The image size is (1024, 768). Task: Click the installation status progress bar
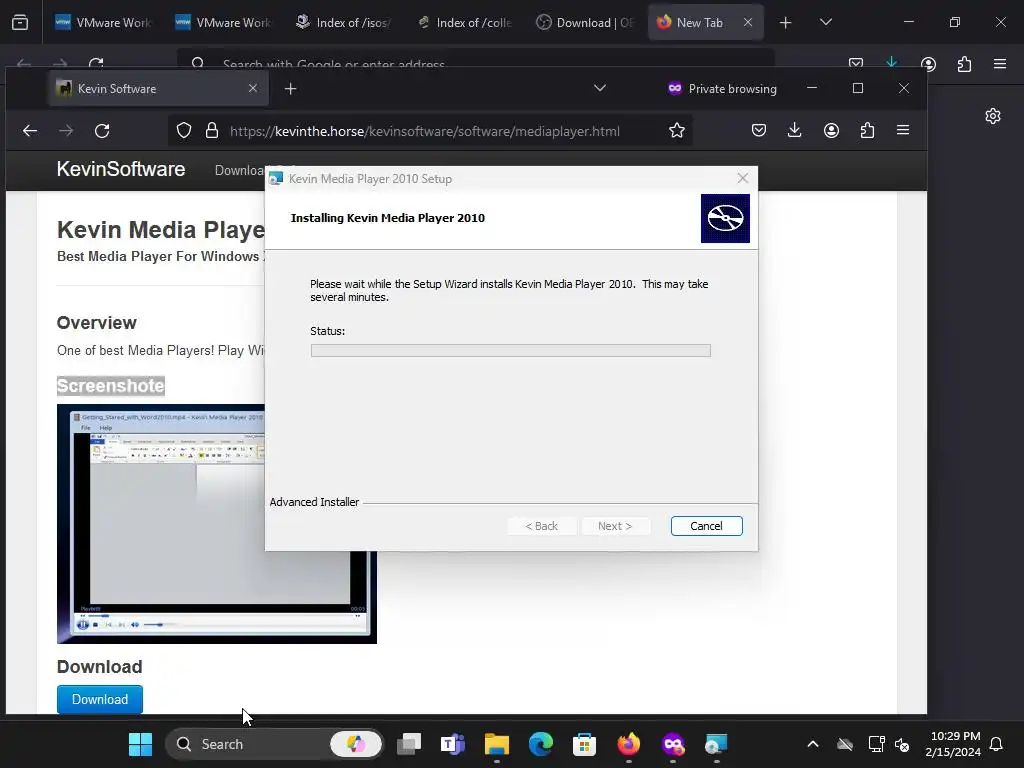click(511, 351)
